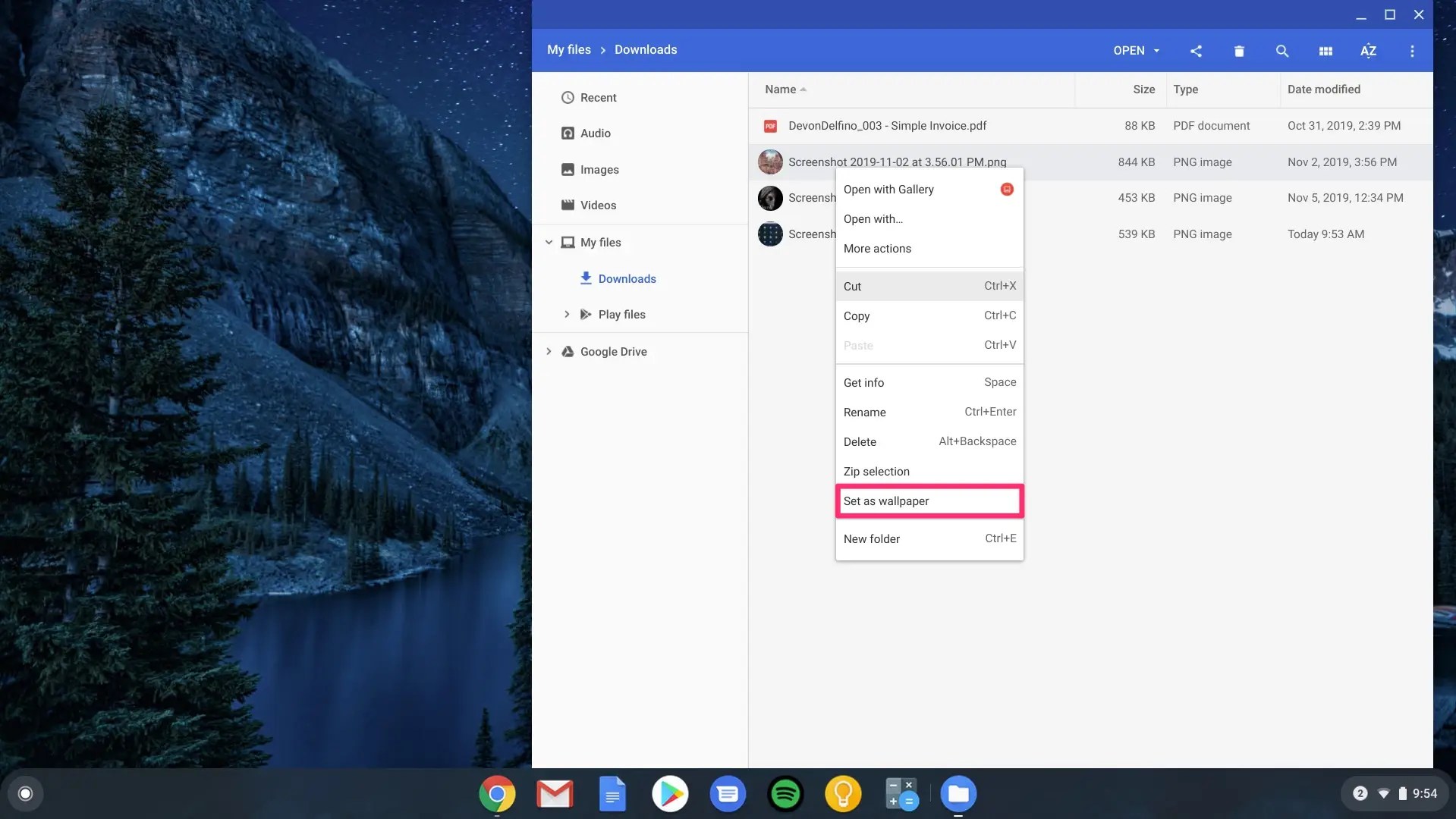Click the Wi-Fi icon in status tray

point(1384,794)
